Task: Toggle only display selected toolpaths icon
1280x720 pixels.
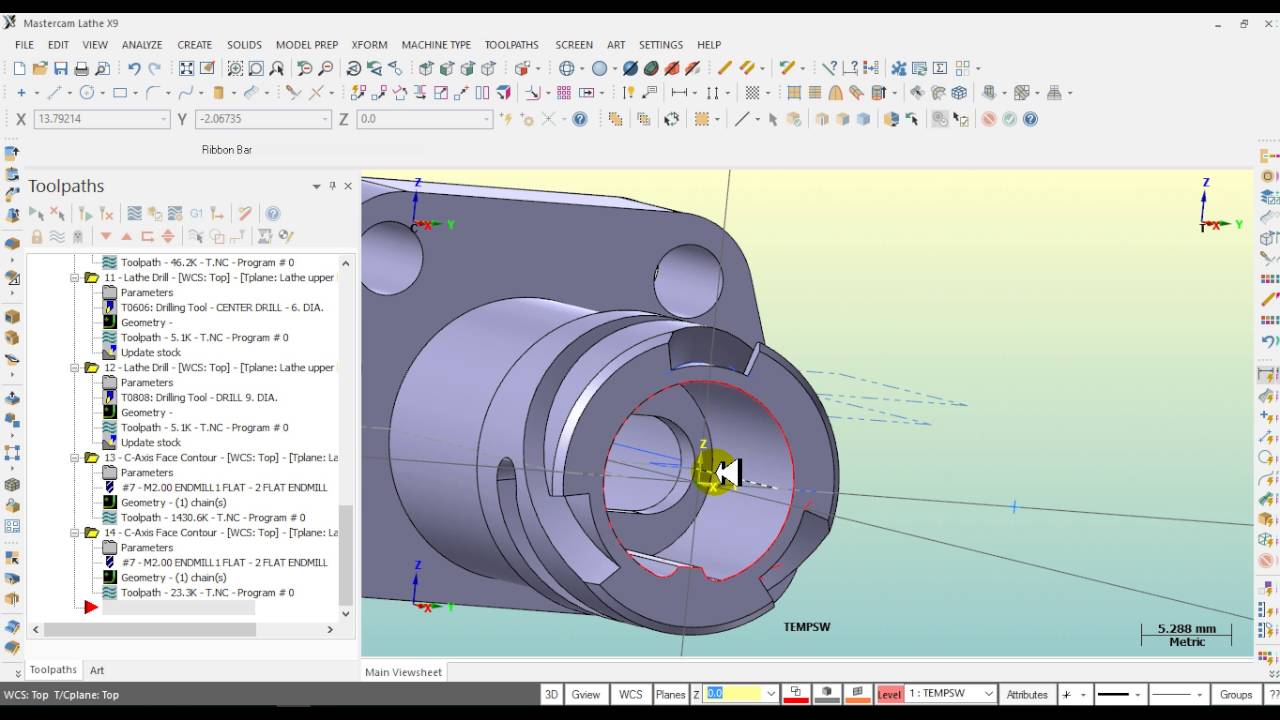Action: pyautogui.click(x=196, y=237)
